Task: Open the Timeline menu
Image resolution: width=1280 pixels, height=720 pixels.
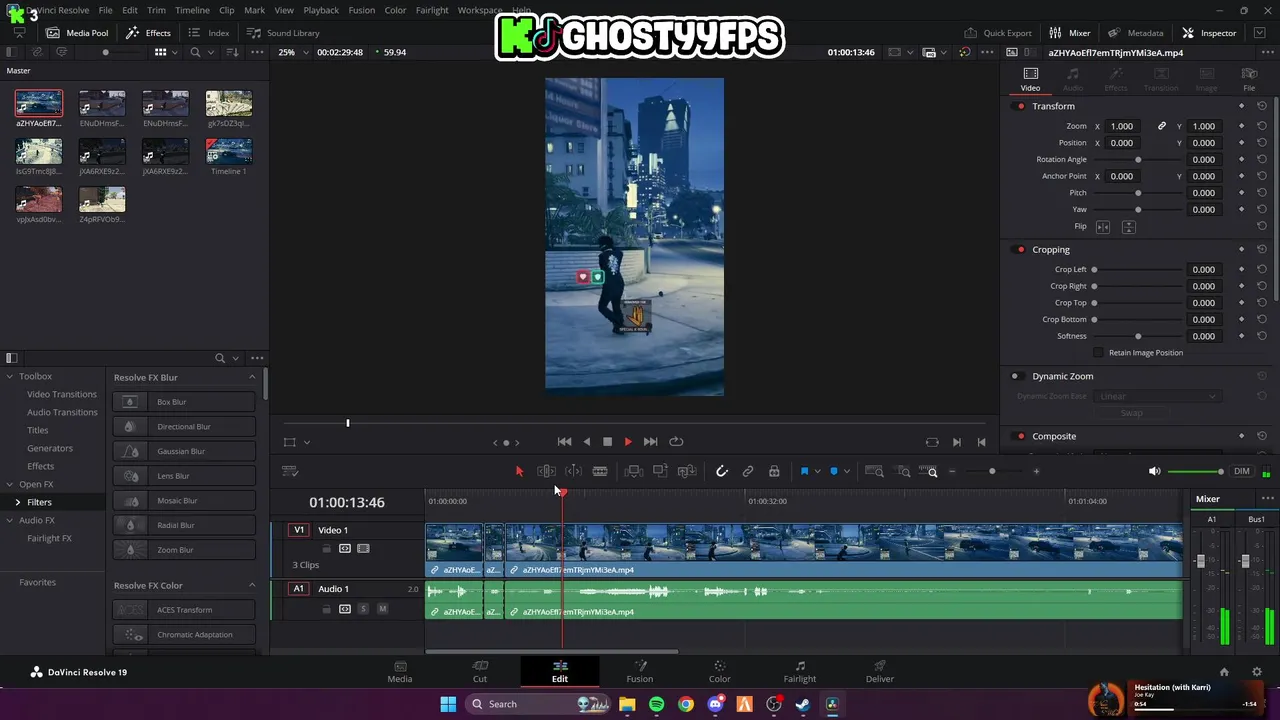Action: (192, 10)
